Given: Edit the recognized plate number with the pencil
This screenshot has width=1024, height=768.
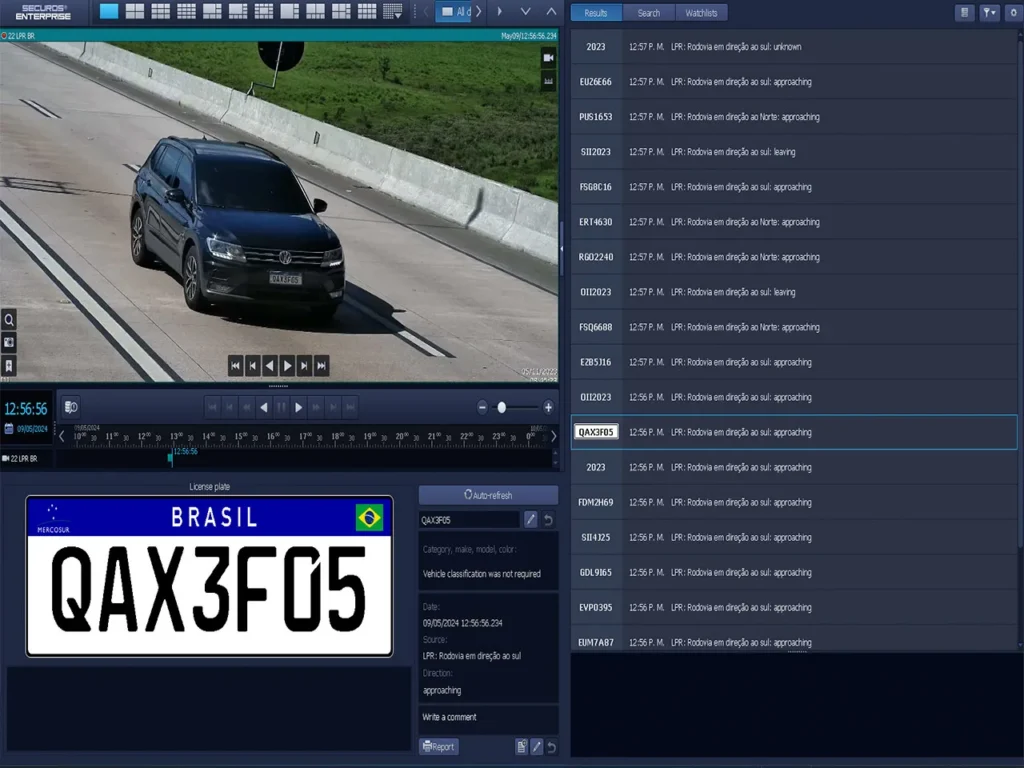Looking at the screenshot, I should coord(530,520).
